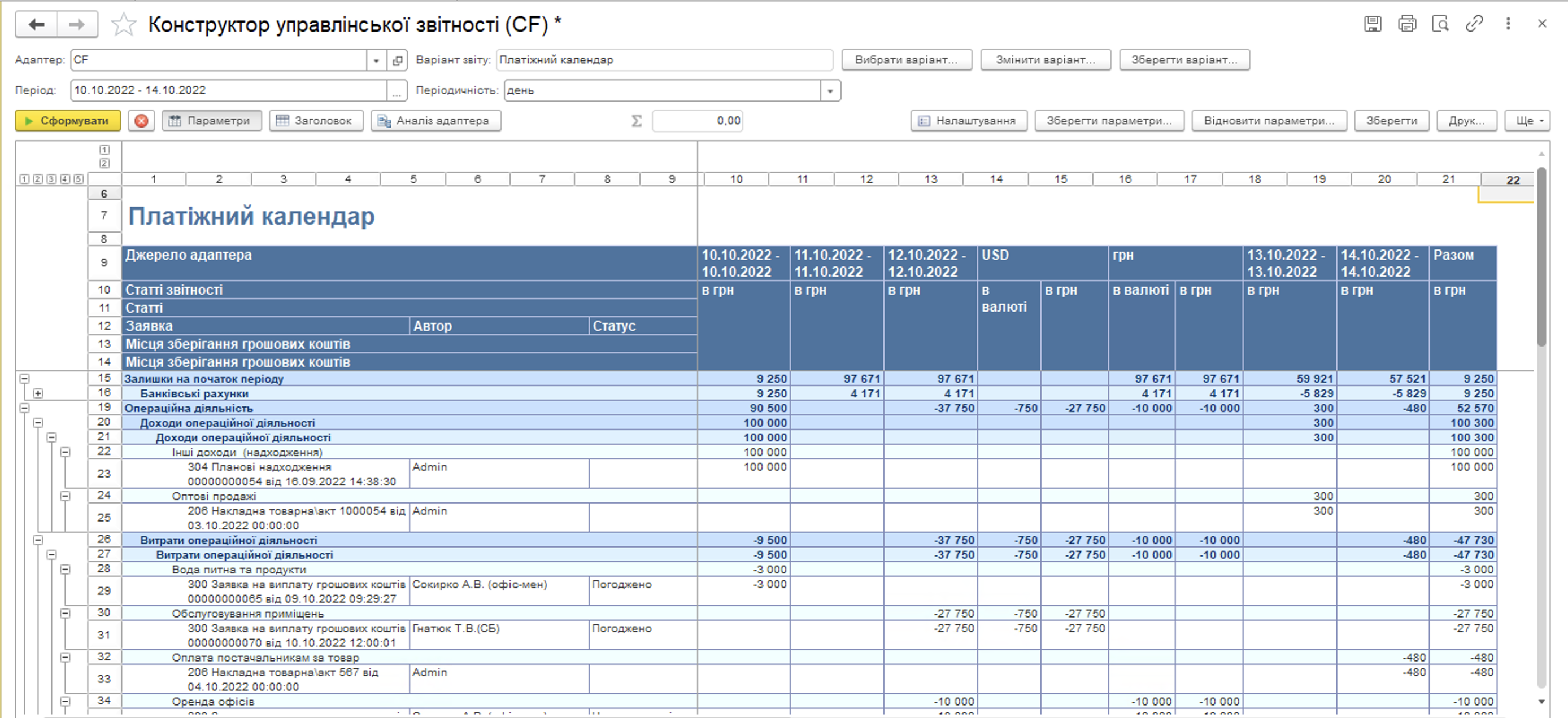Click Зберегти параметри... button
Viewport: 1568px width, 718px height.
click(x=1109, y=120)
